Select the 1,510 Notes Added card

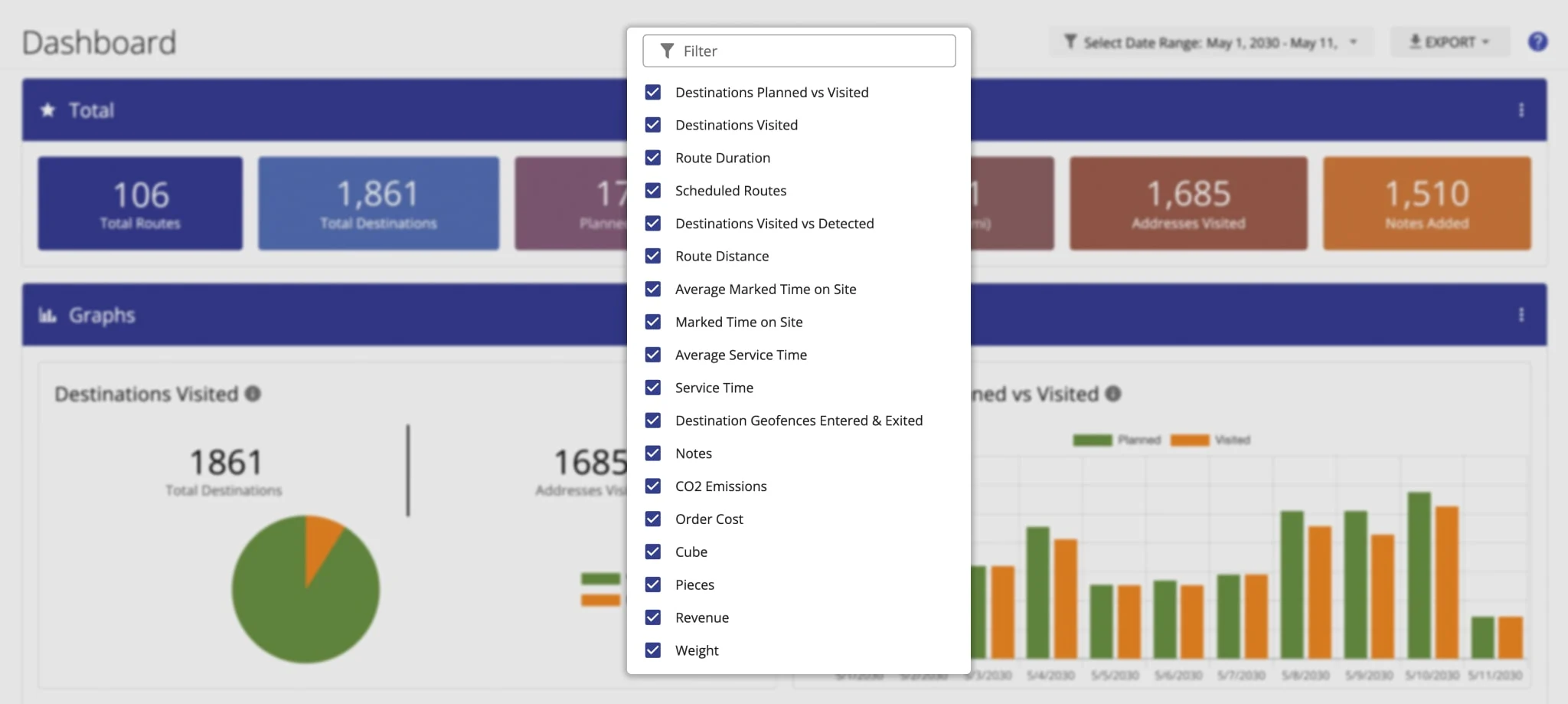(1427, 203)
